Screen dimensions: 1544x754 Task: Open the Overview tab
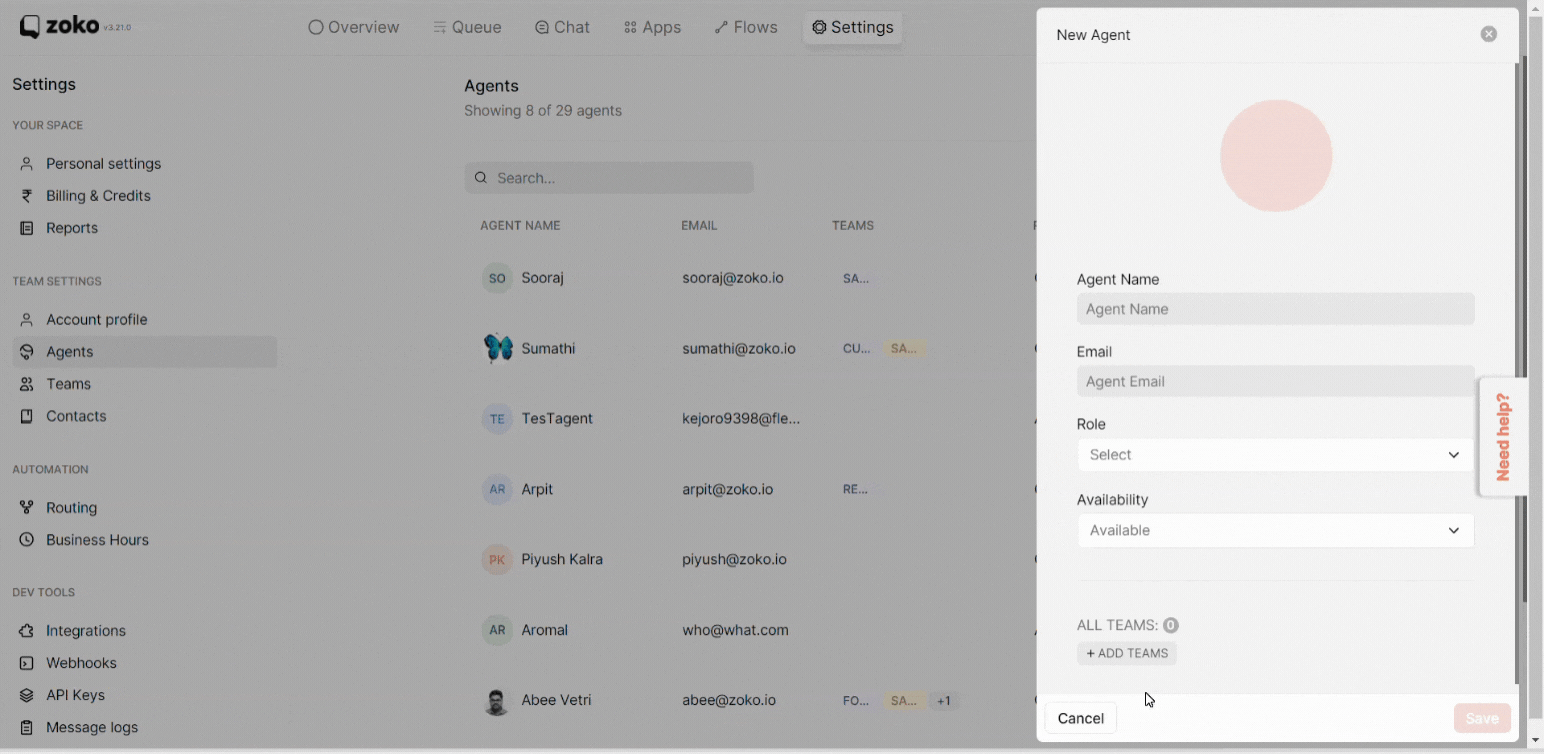pos(354,27)
